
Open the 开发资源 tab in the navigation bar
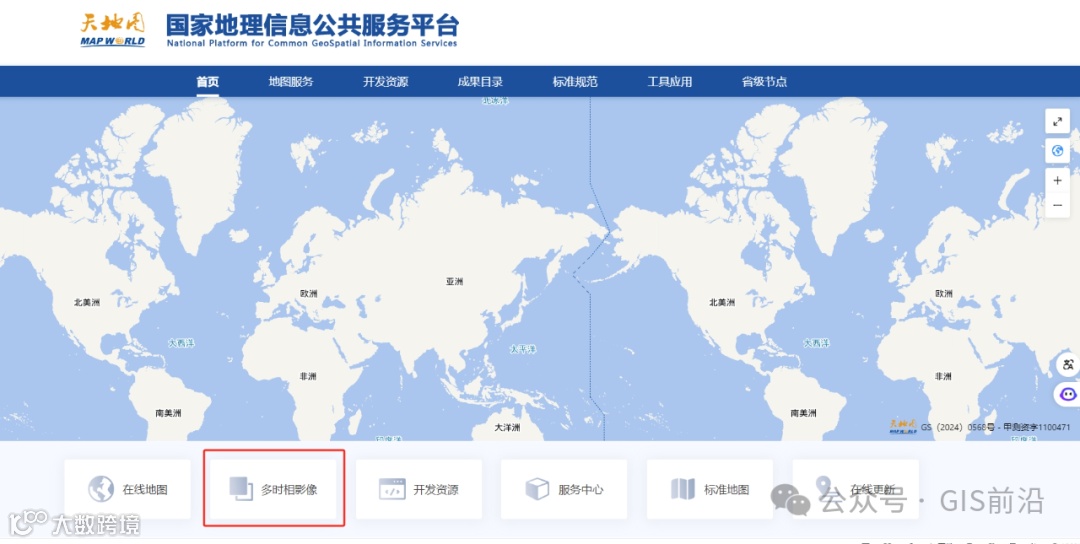pos(386,82)
